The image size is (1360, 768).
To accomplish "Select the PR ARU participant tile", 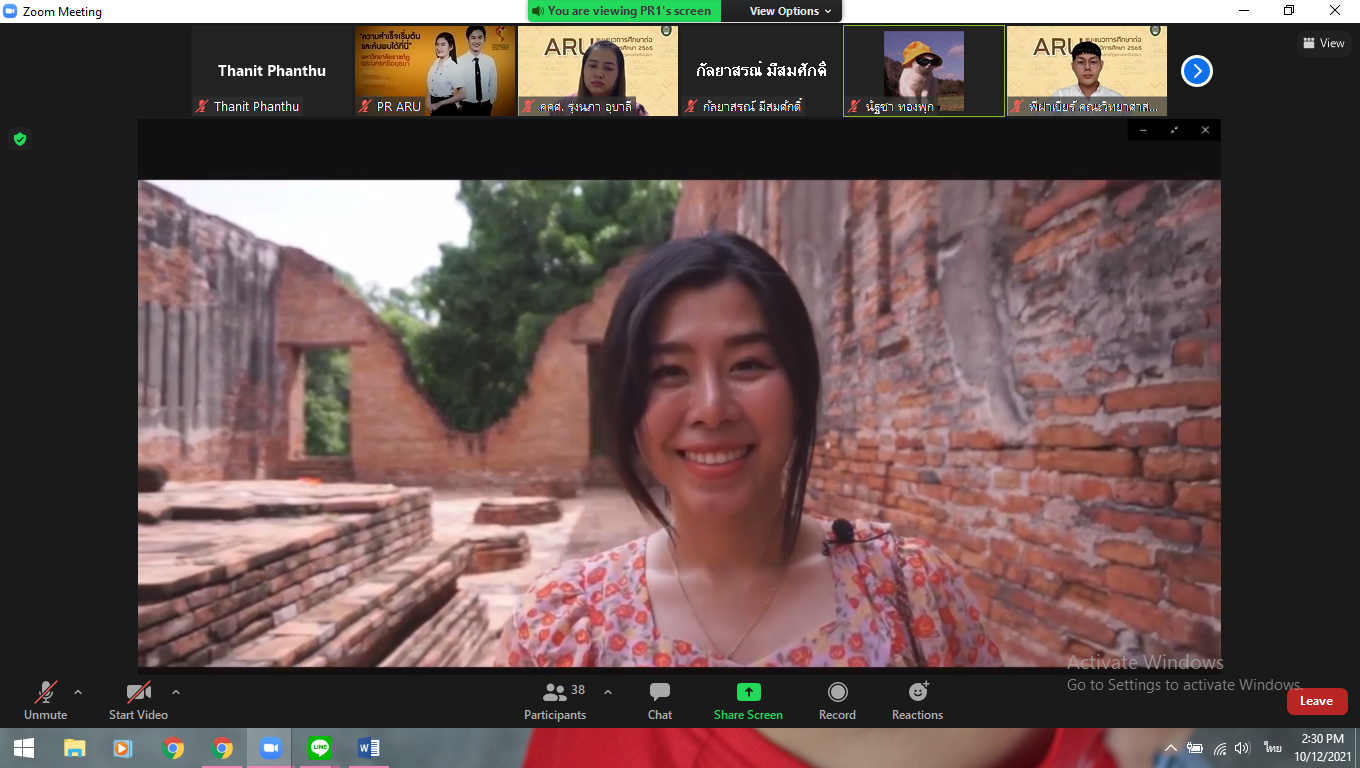I will [435, 71].
